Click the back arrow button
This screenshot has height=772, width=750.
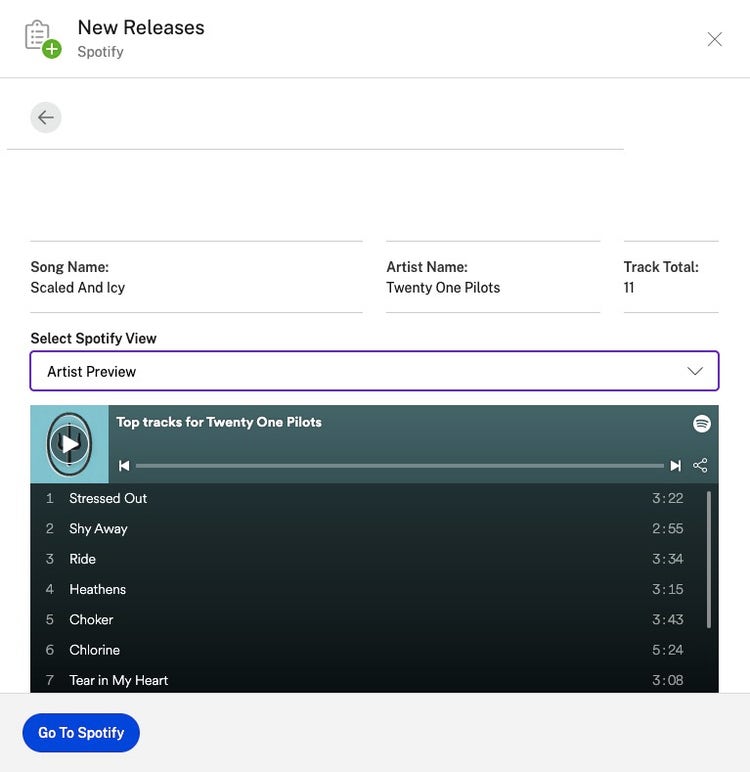pyautogui.click(x=46, y=118)
